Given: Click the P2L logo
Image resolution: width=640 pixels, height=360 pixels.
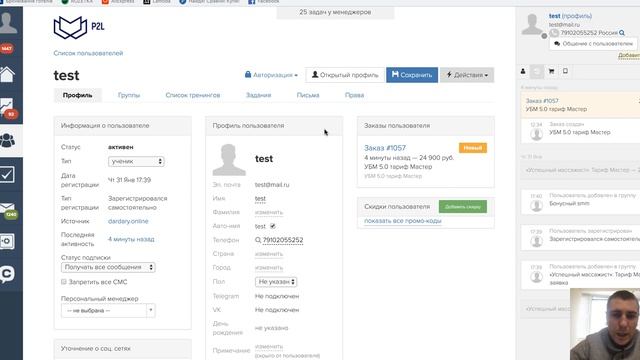Looking at the screenshot, I should [79, 27].
